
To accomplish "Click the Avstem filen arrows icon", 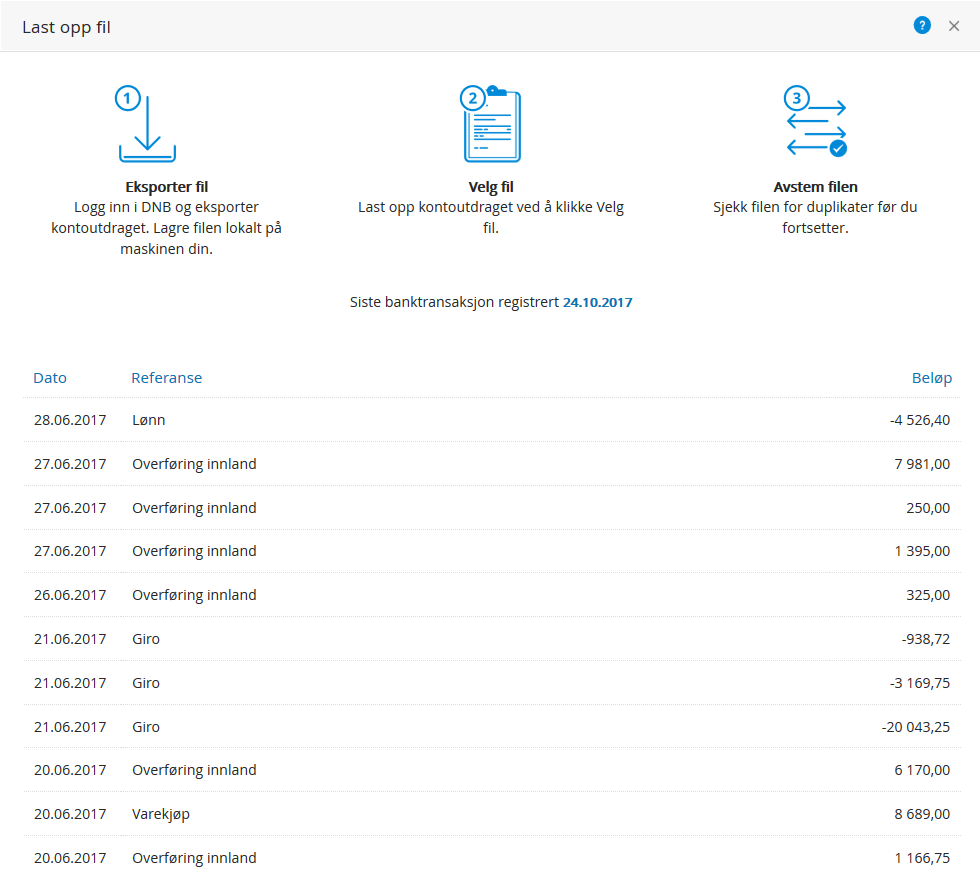I will [x=816, y=121].
